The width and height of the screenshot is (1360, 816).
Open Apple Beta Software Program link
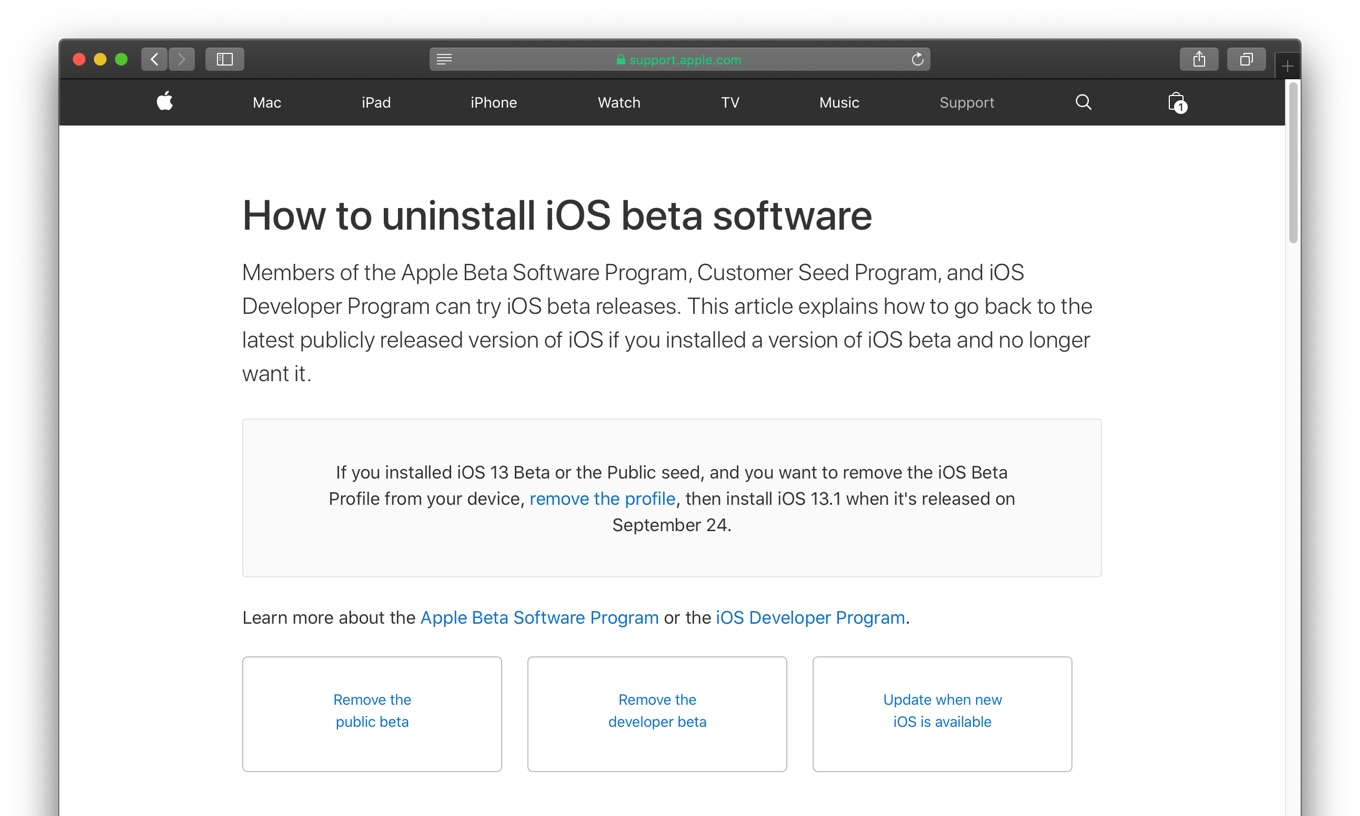(539, 617)
